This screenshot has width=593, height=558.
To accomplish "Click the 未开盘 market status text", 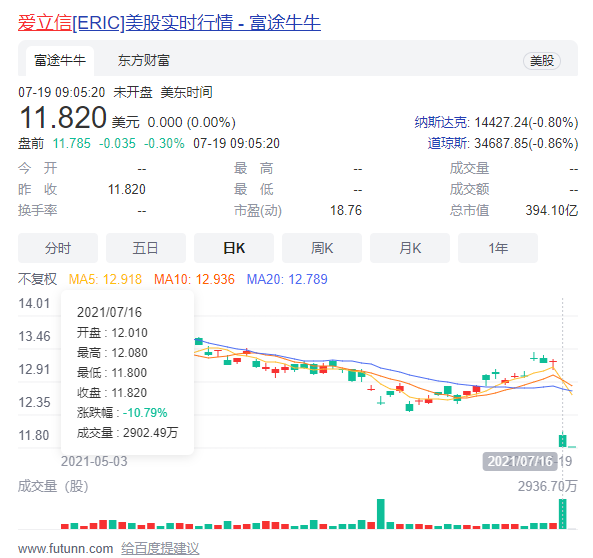I will pyautogui.click(x=133, y=92).
